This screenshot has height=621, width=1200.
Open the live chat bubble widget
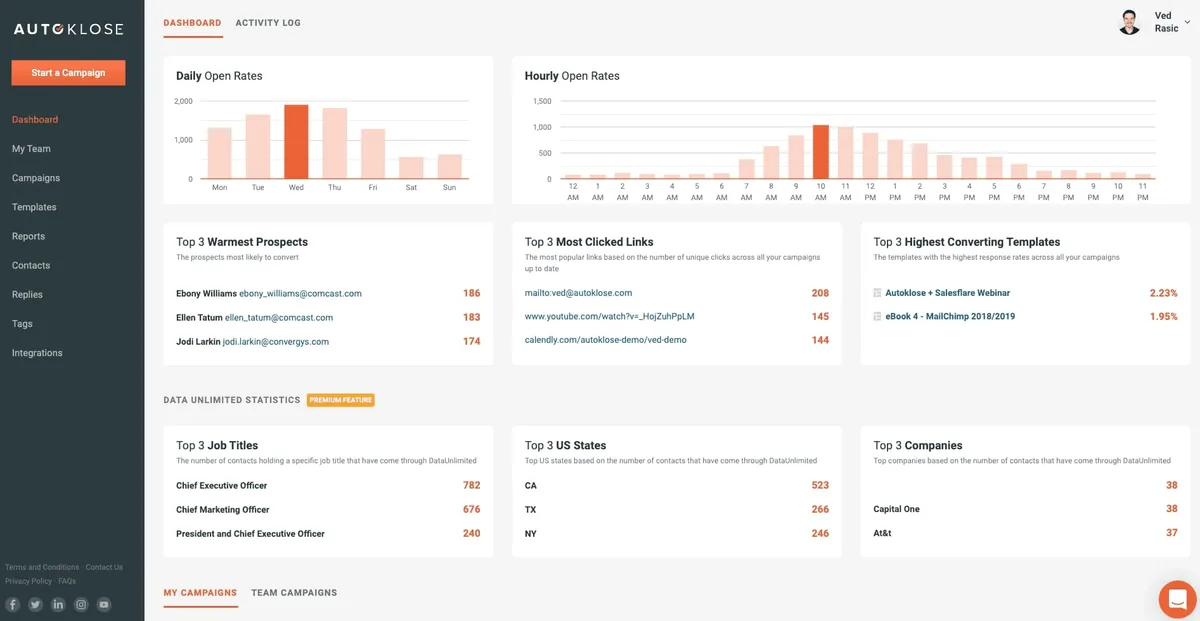tap(1176, 598)
